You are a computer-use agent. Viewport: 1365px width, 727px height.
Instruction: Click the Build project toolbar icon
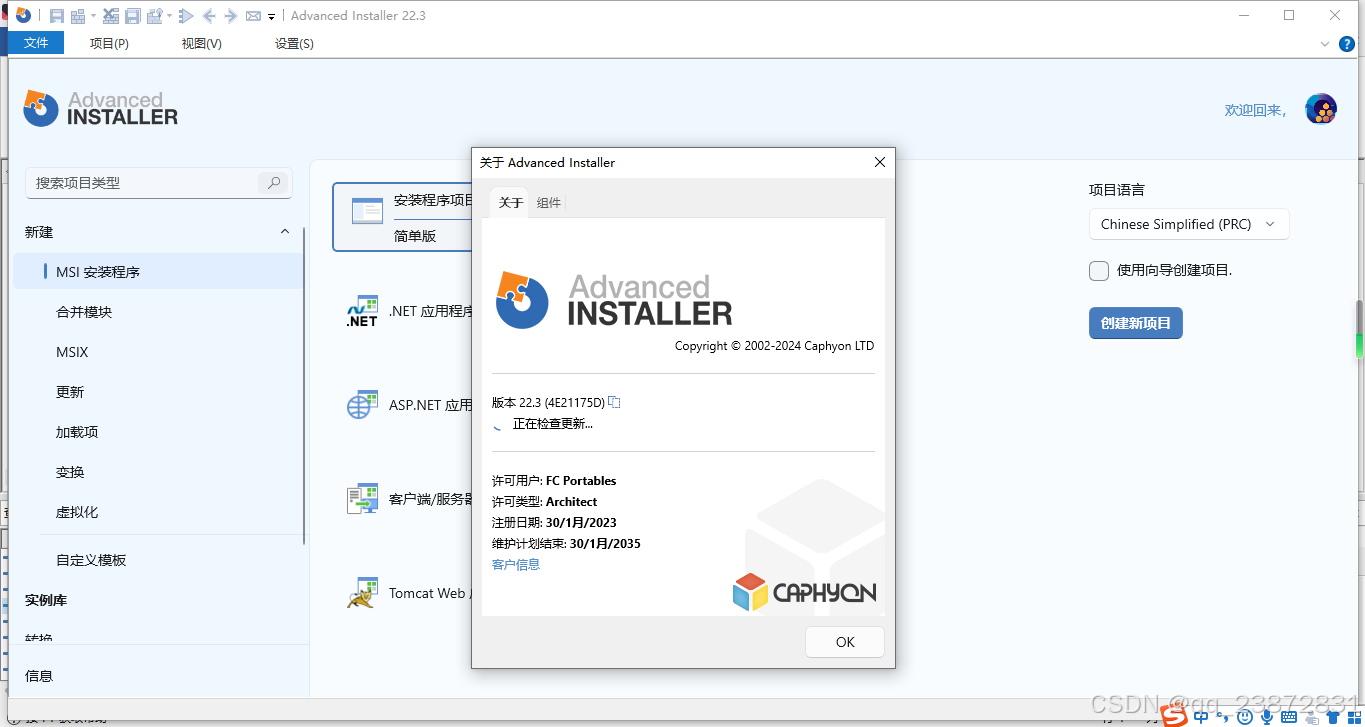78,16
